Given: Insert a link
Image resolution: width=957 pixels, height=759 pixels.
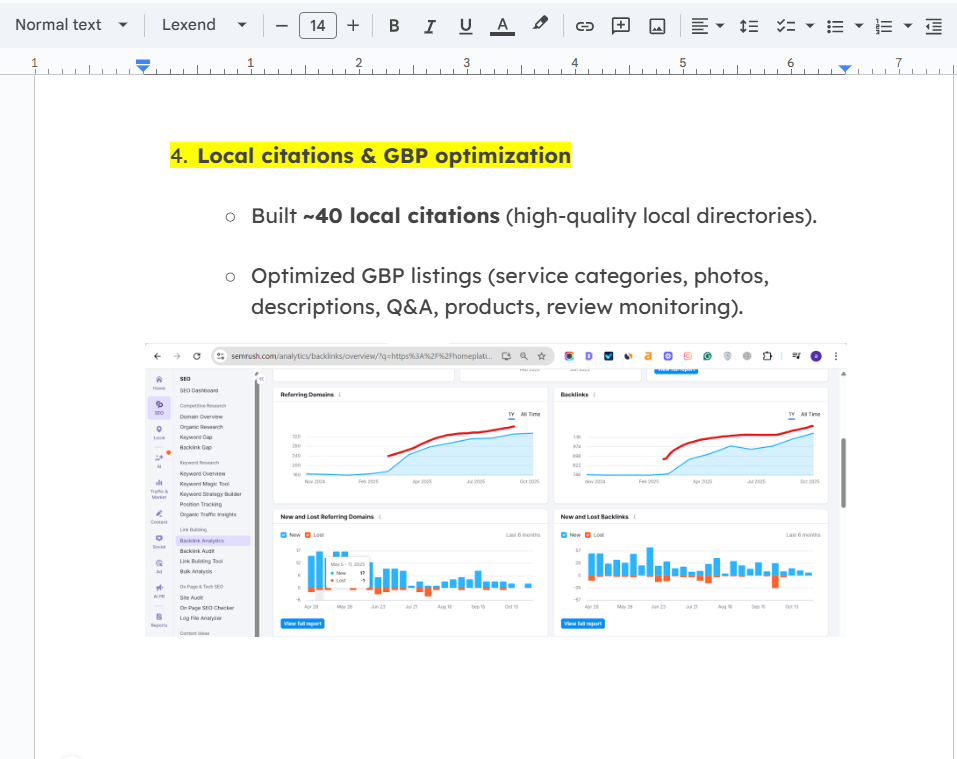Looking at the screenshot, I should 585,26.
